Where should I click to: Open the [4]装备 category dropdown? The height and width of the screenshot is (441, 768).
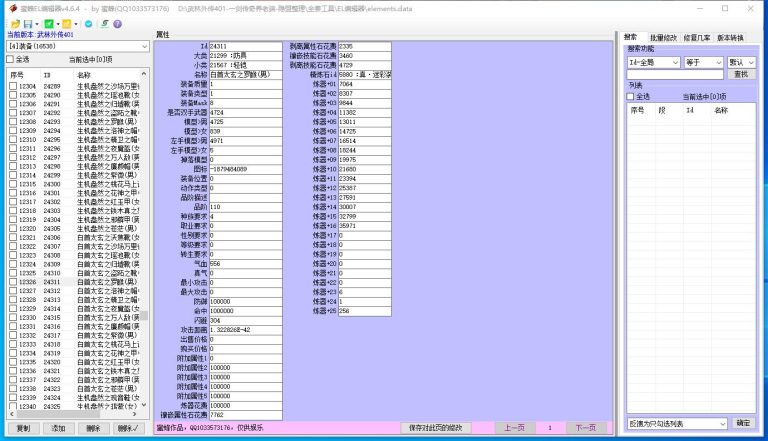point(76,47)
